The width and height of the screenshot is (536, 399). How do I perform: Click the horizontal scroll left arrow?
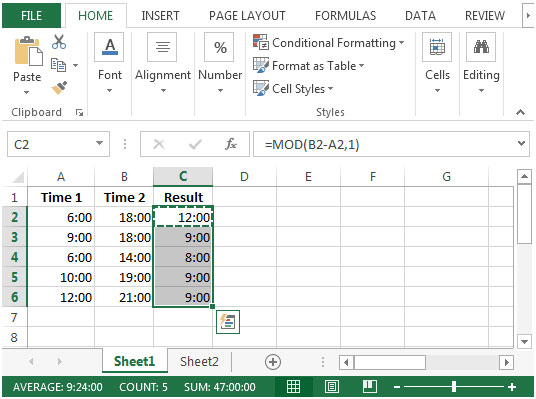point(346,362)
